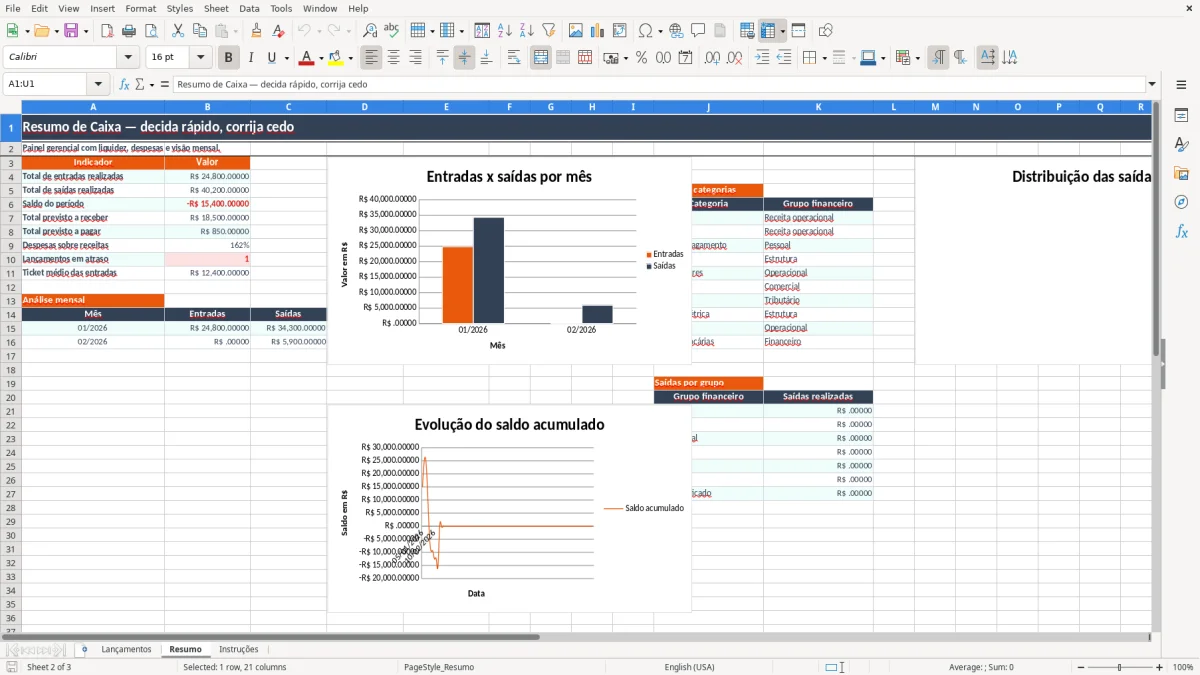This screenshot has width=1200, height=675.
Task: Open Find & Replace from the toolbar
Action: click(x=370, y=31)
